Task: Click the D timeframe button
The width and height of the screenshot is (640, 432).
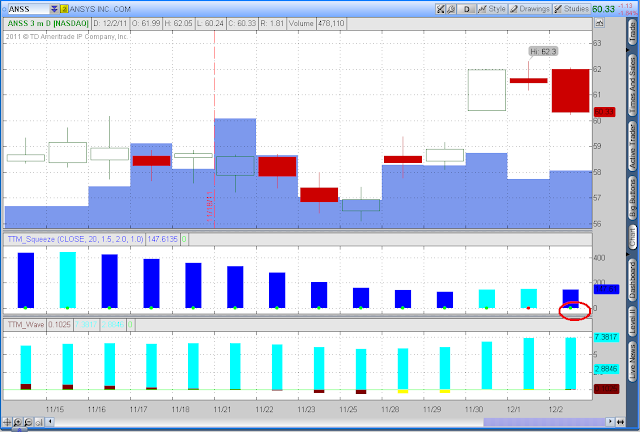Action: click(467, 9)
